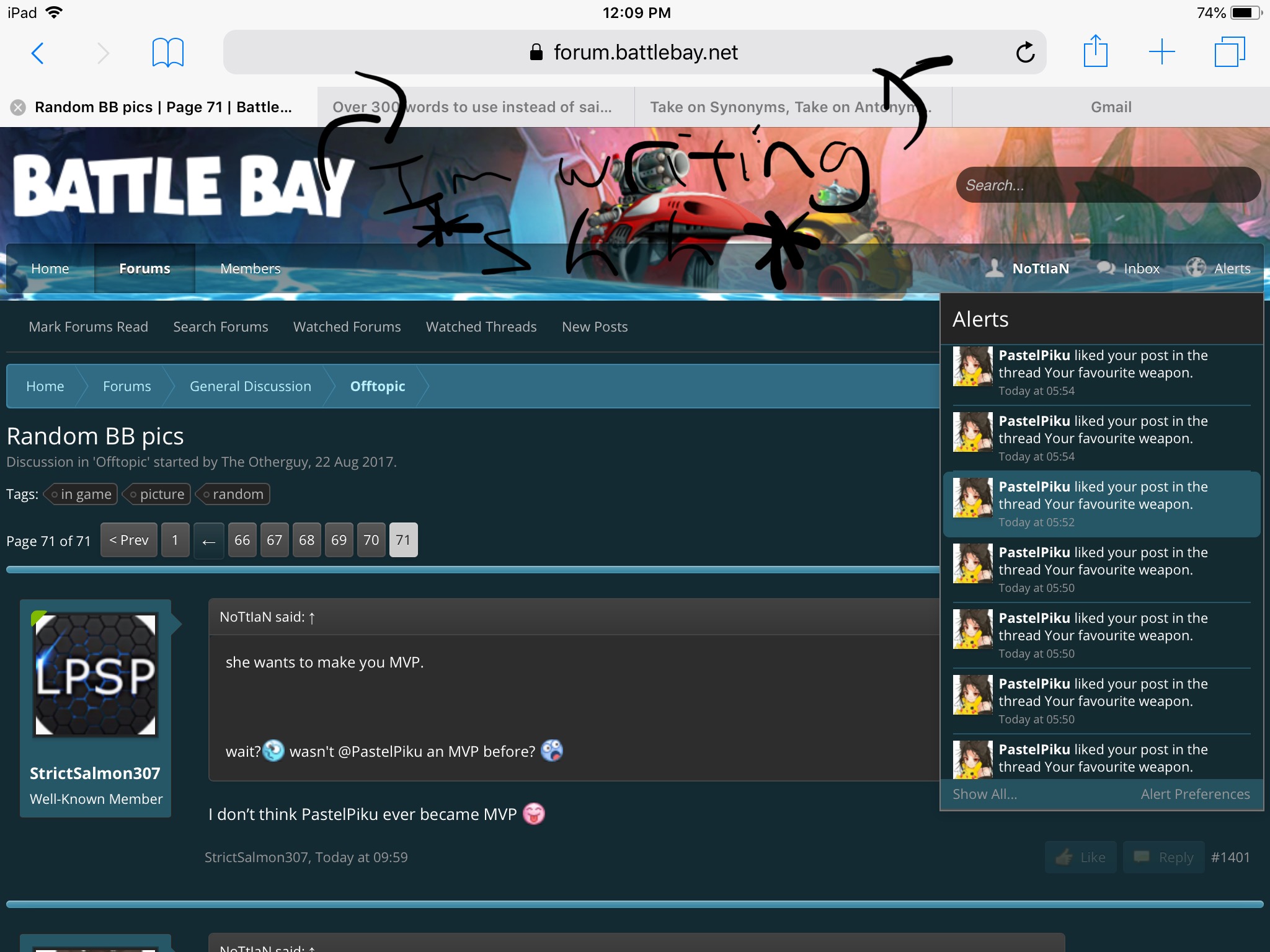The height and width of the screenshot is (952, 1270).
Task: Open the Safari bookmarks book icon
Action: click(x=167, y=53)
